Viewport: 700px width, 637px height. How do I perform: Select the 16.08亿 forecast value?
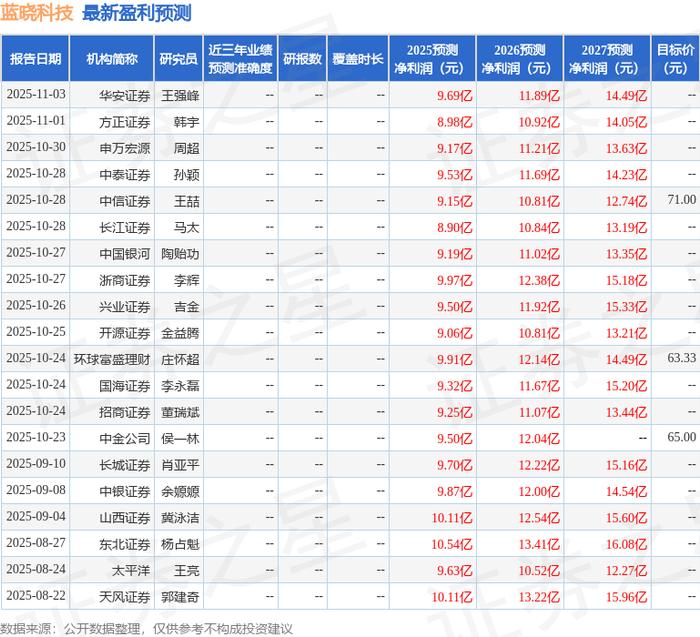point(626,544)
